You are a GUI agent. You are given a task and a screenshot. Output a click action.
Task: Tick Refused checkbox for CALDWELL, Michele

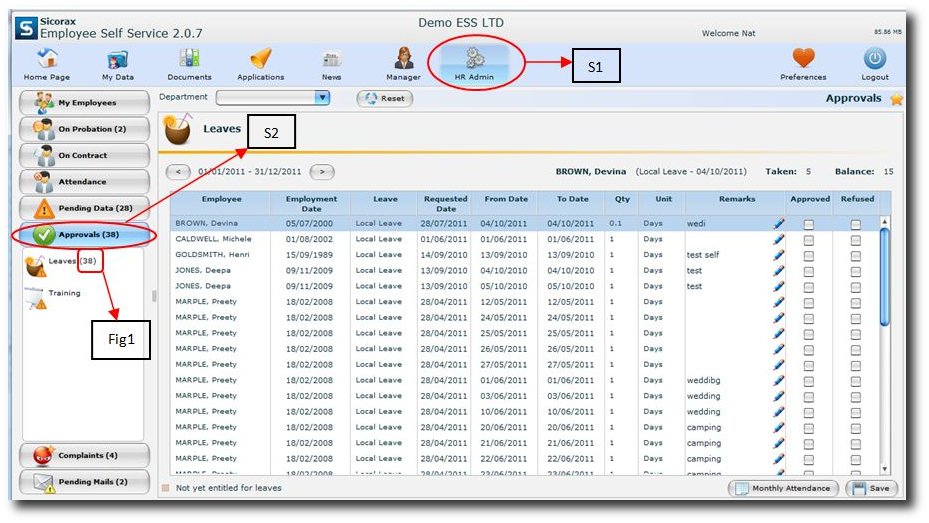coord(856,240)
